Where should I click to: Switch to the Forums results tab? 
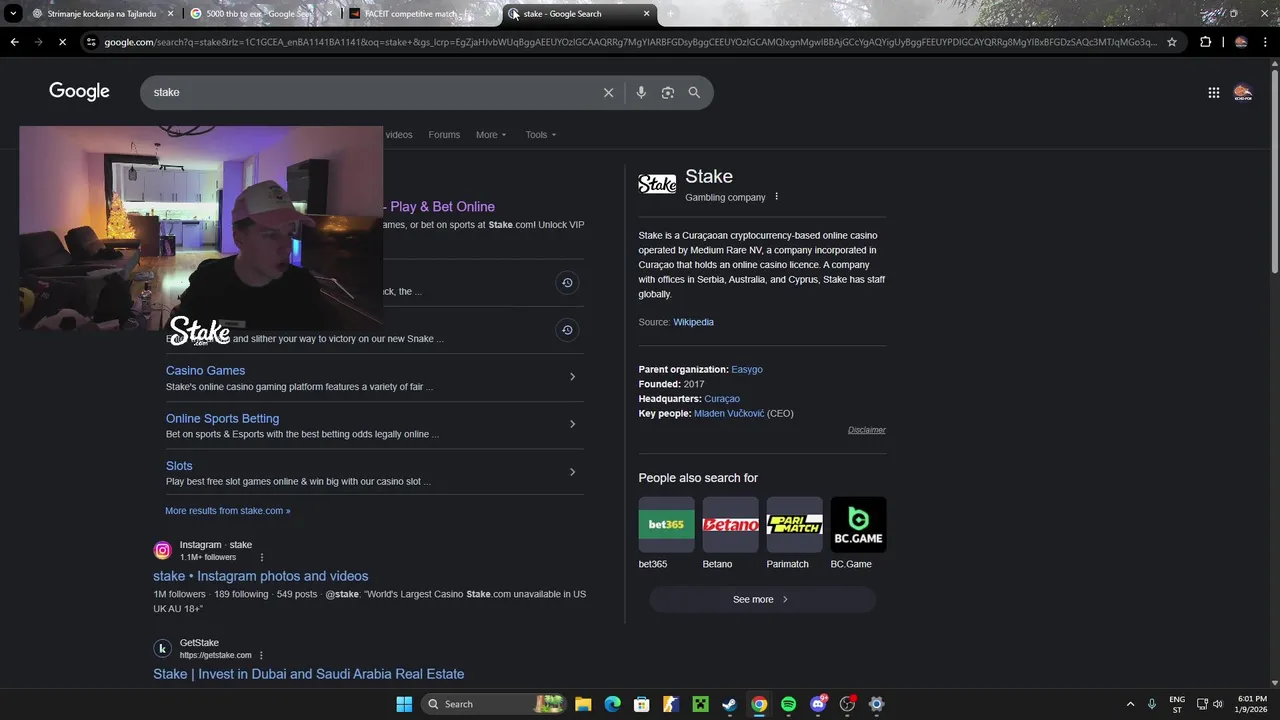click(x=444, y=135)
